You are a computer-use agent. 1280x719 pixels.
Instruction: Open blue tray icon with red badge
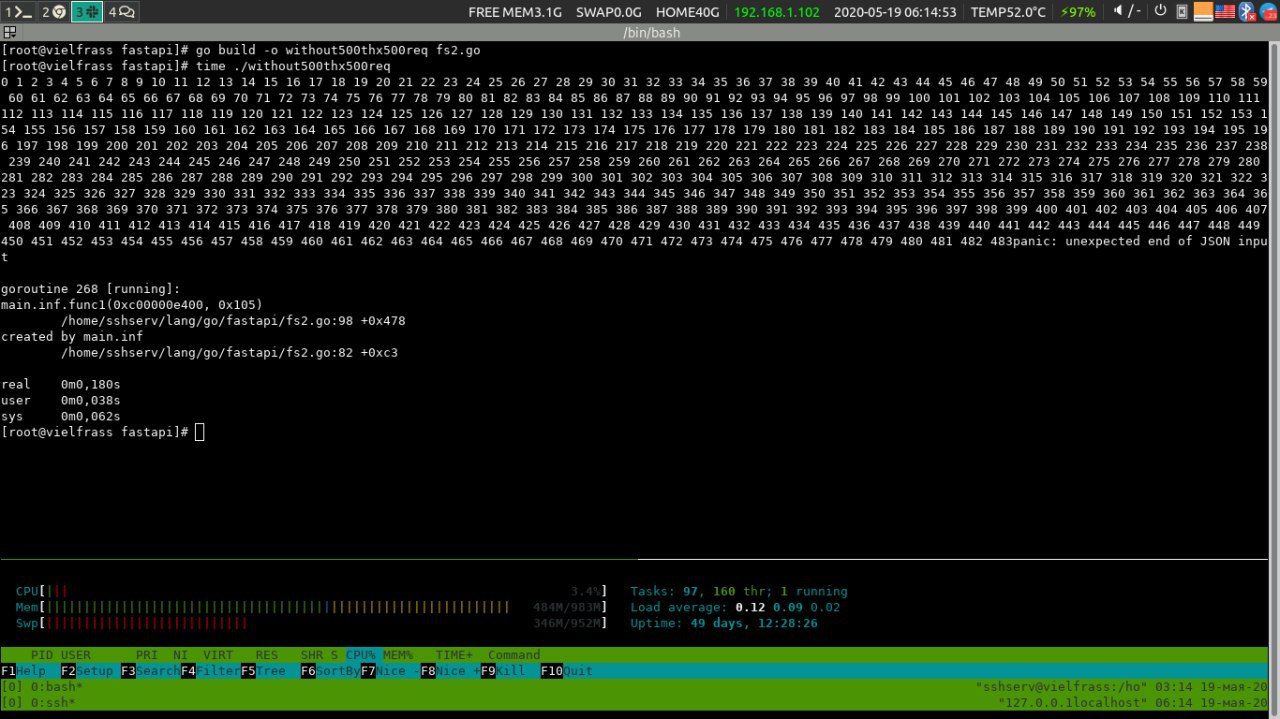coord(1268,12)
